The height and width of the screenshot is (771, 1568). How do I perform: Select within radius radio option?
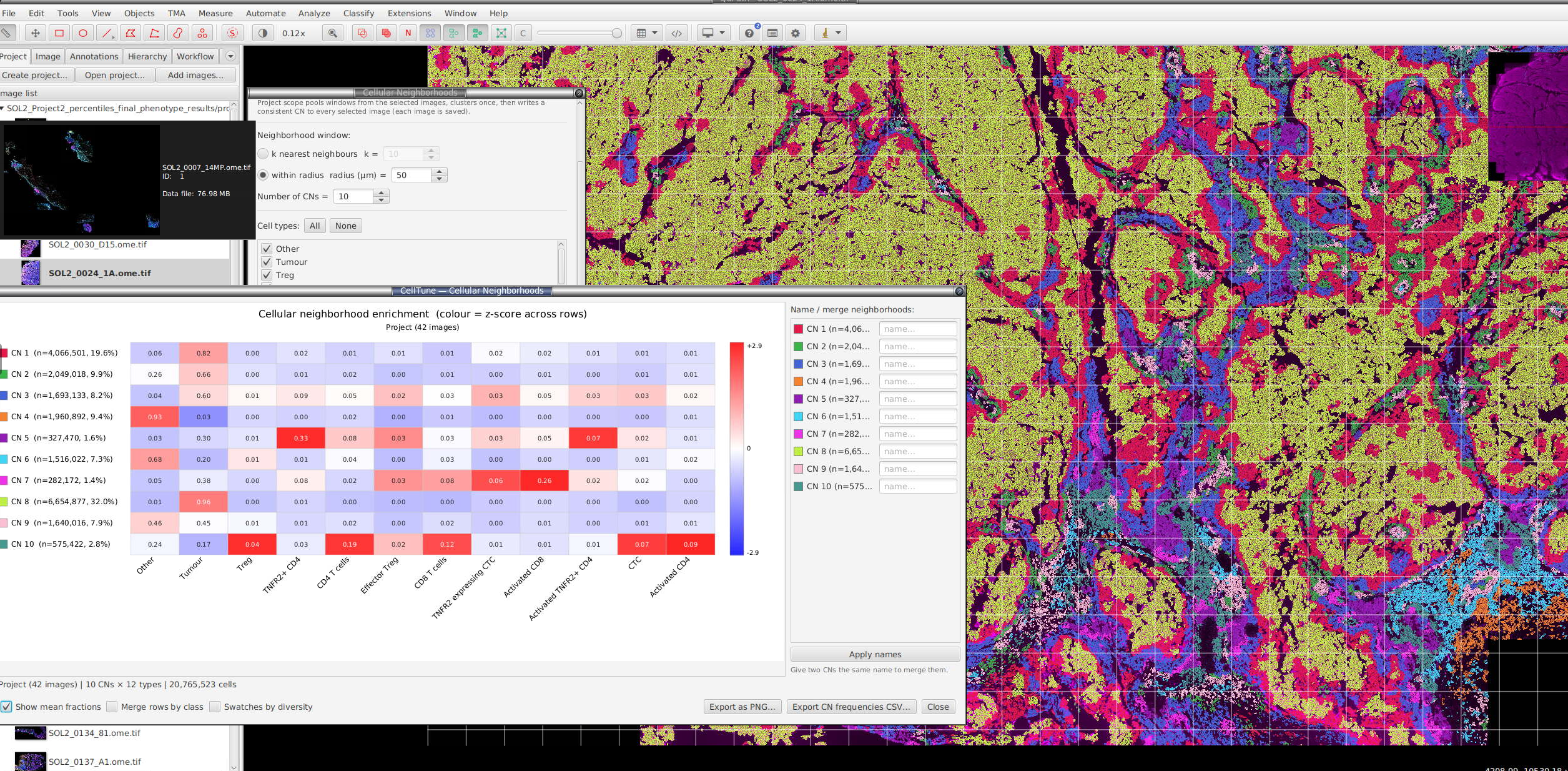coord(263,175)
